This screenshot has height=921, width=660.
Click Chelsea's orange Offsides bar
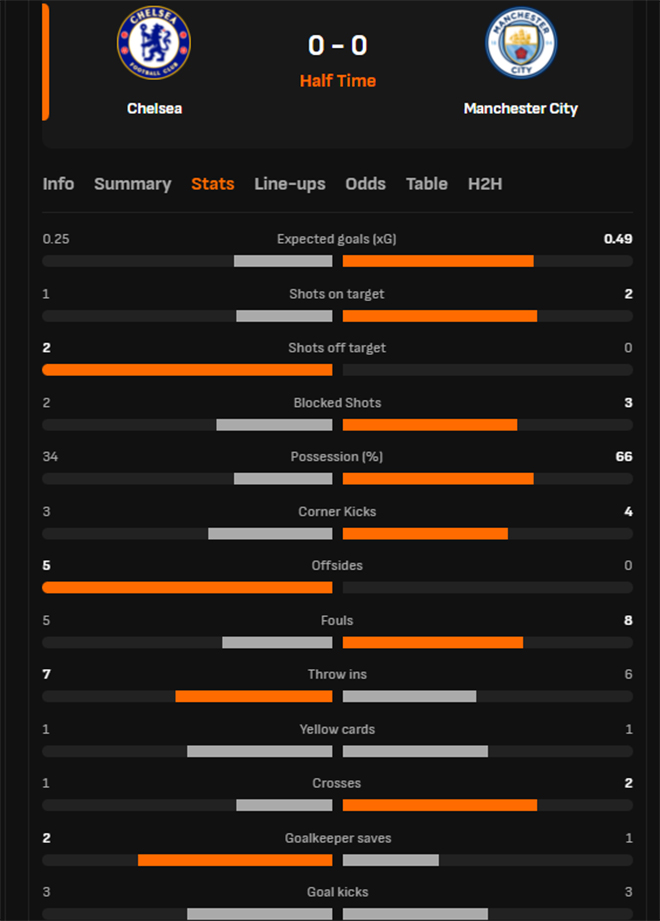[x=187, y=587]
